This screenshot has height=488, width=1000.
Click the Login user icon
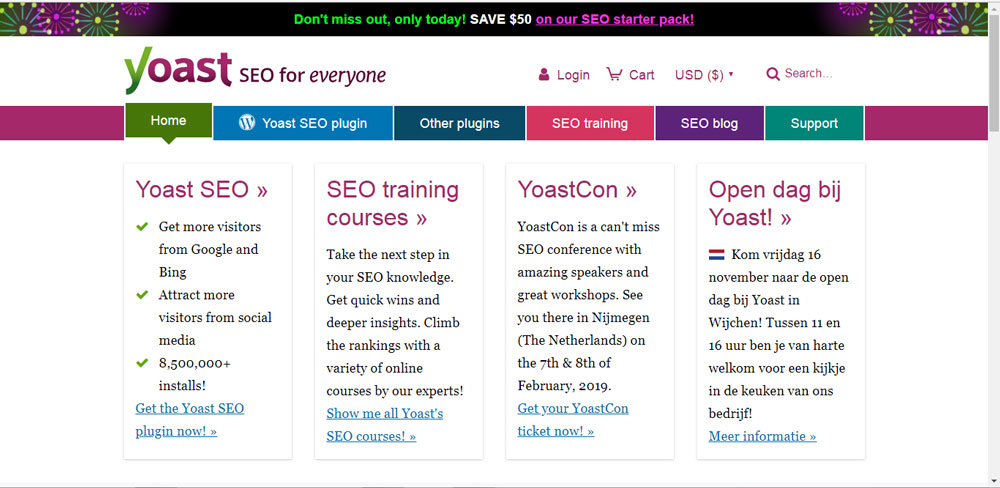(544, 75)
